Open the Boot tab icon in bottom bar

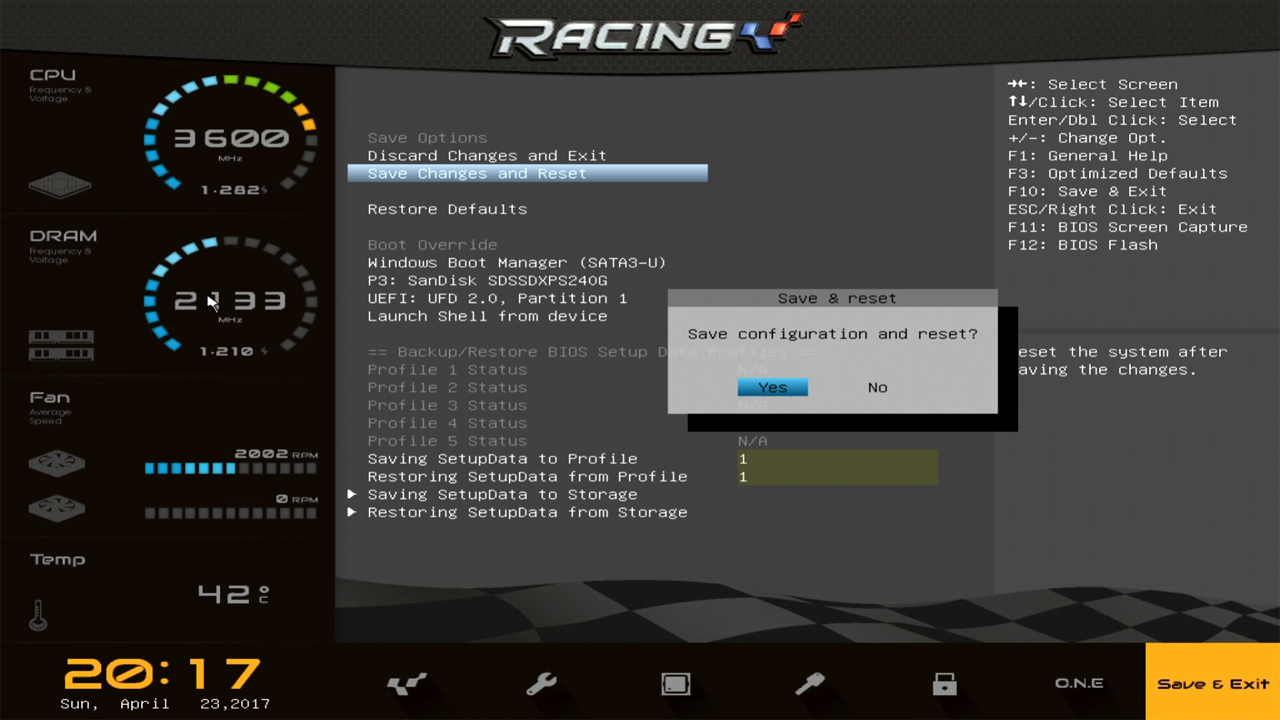810,684
